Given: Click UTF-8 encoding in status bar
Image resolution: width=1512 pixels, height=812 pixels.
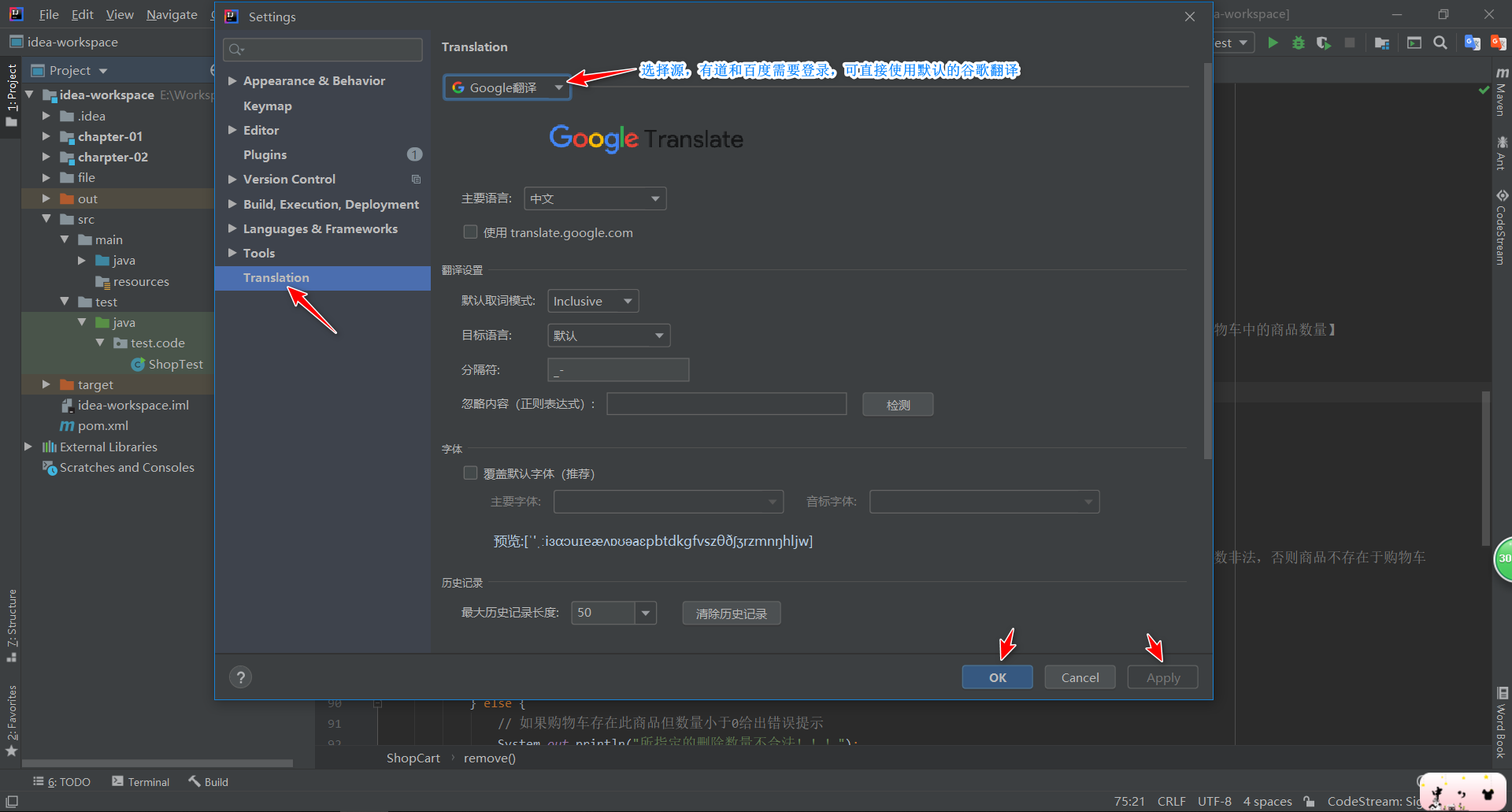Looking at the screenshot, I should [x=1214, y=801].
